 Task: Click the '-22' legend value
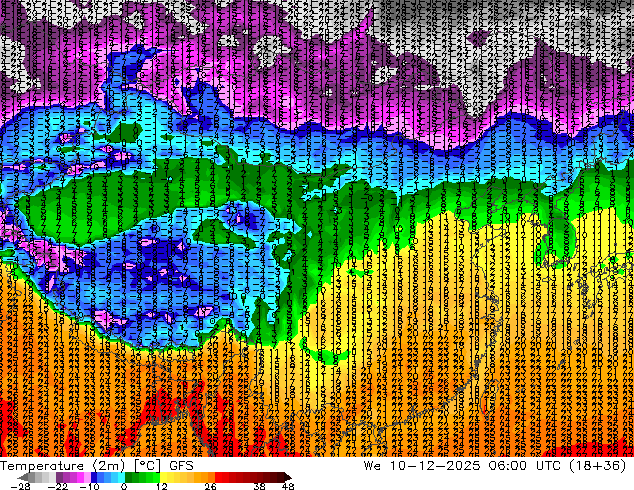58,486
